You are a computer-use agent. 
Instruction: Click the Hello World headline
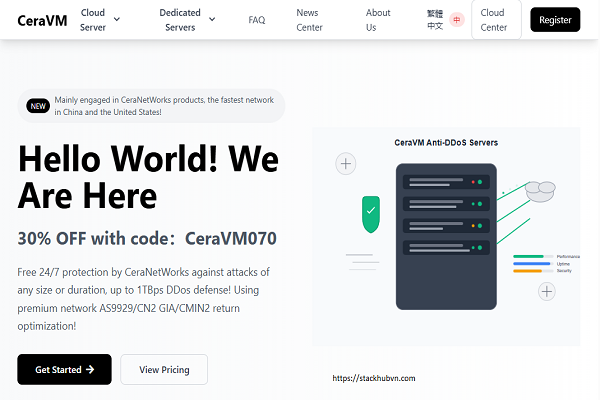(x=148, y=177)
